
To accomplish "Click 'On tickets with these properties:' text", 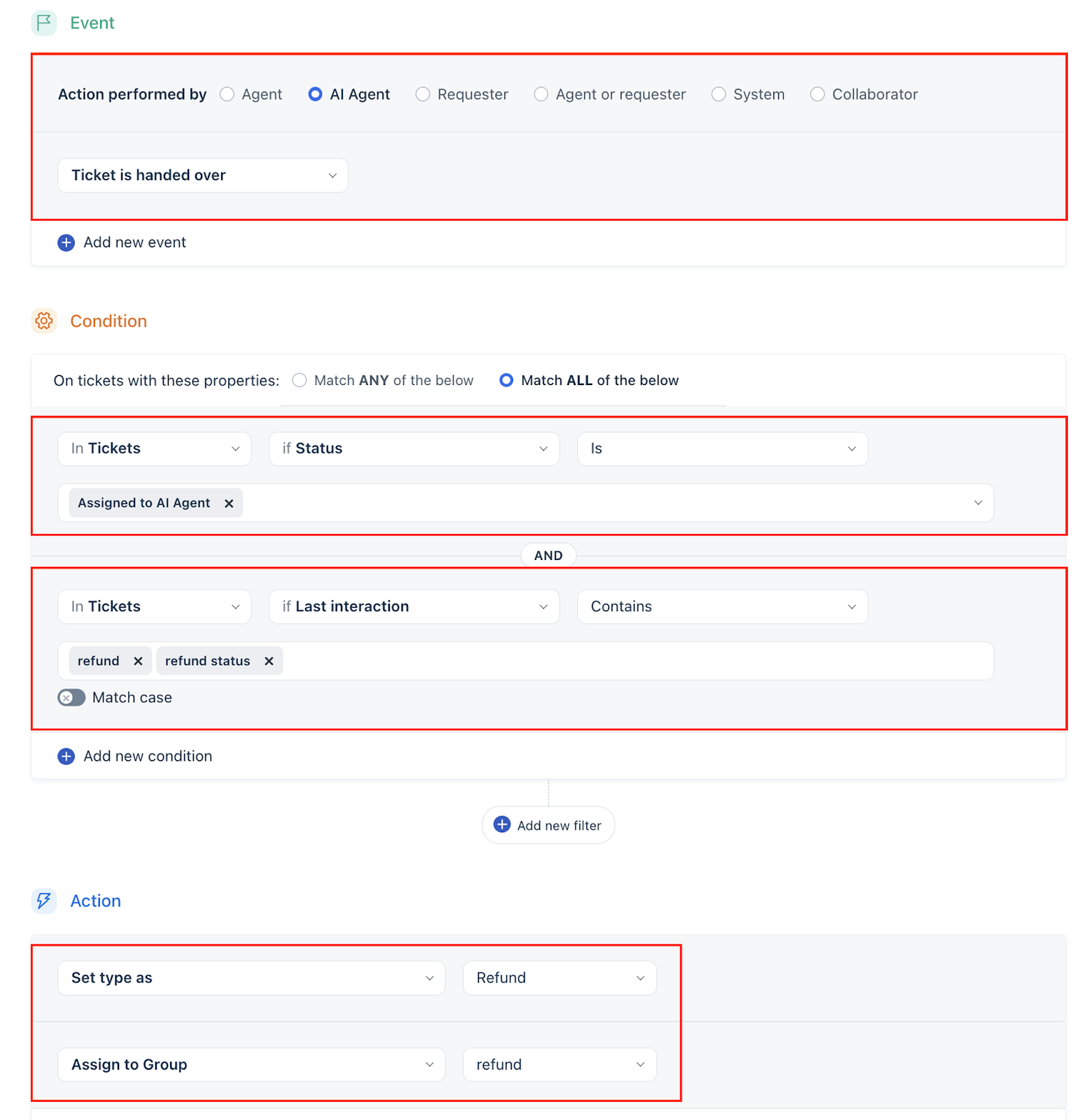I will pos(167,381).
